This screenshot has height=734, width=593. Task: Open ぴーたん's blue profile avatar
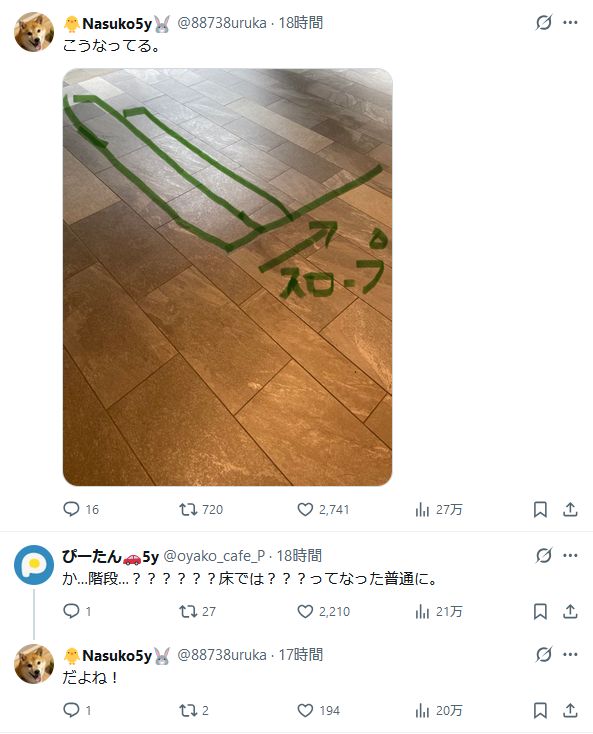(34, 565)
